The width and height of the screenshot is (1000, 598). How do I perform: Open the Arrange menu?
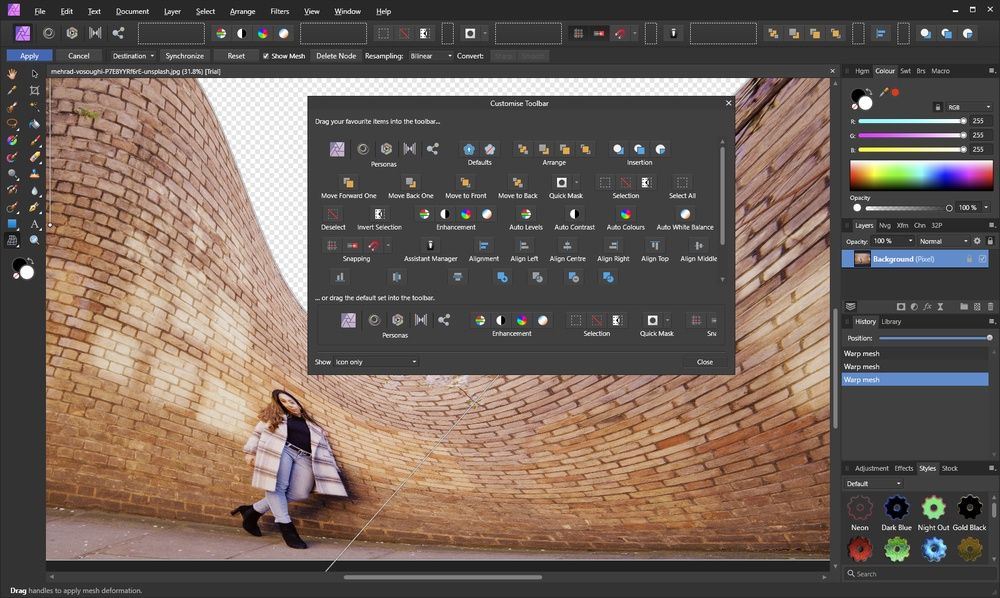tap(242, 11)
